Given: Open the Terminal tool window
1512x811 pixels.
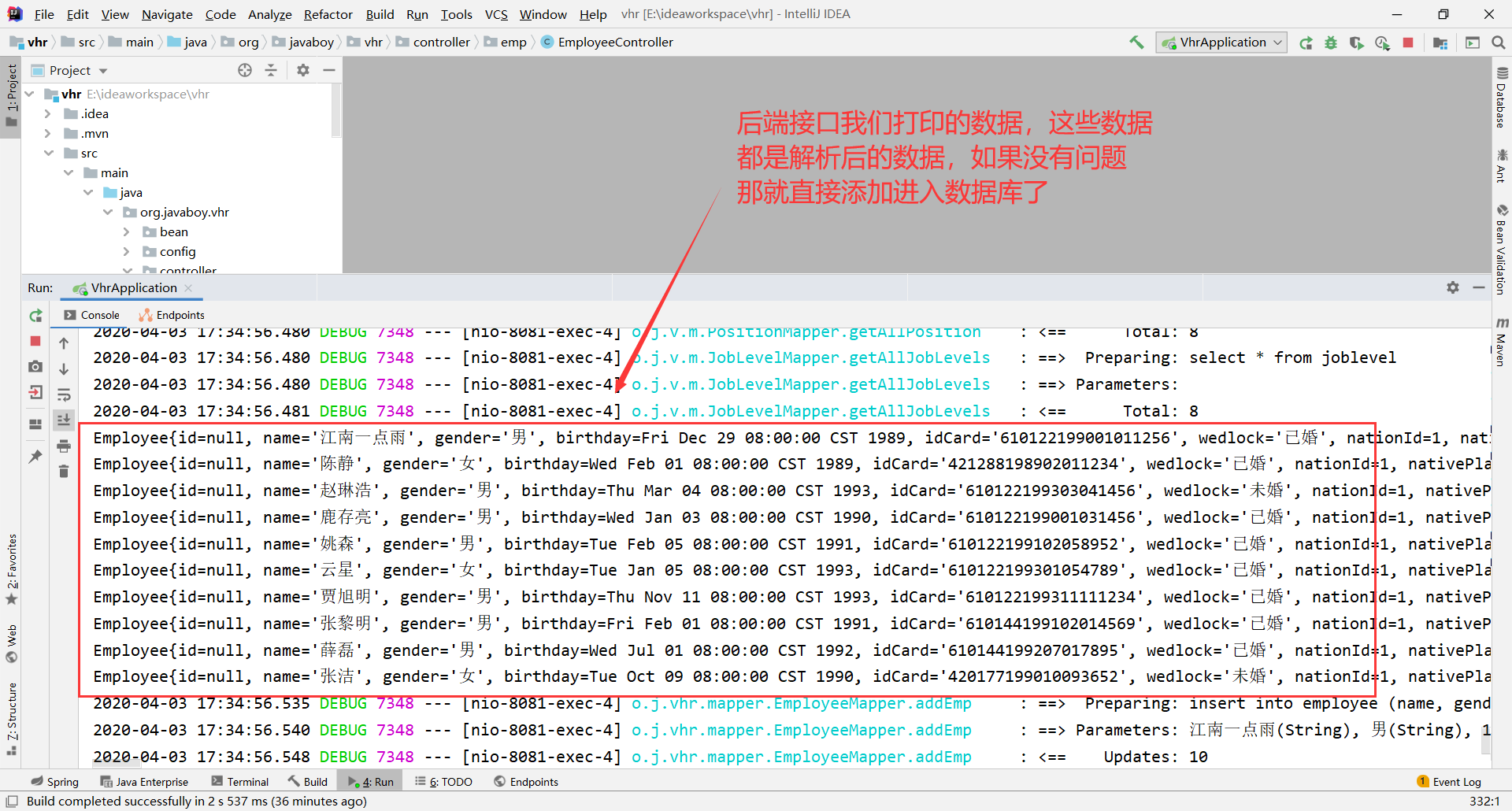Looking at the screenshot, I should click(240, 782).
